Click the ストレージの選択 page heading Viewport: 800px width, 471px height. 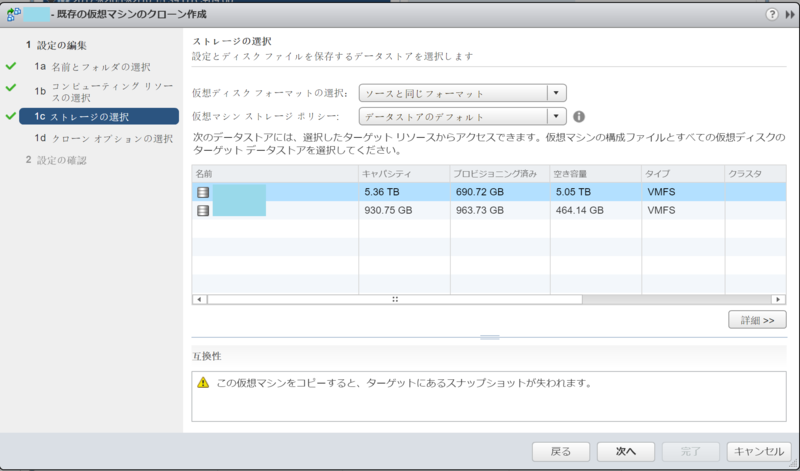pos(232,41)
